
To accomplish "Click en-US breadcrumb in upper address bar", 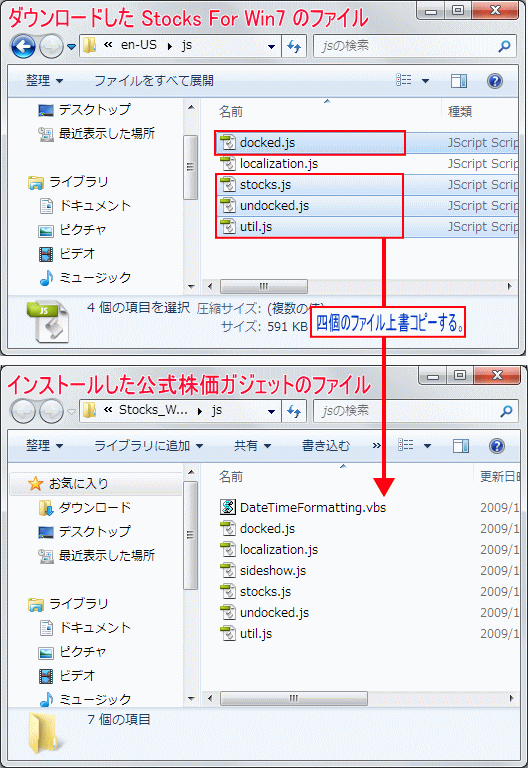I will 139,45.
